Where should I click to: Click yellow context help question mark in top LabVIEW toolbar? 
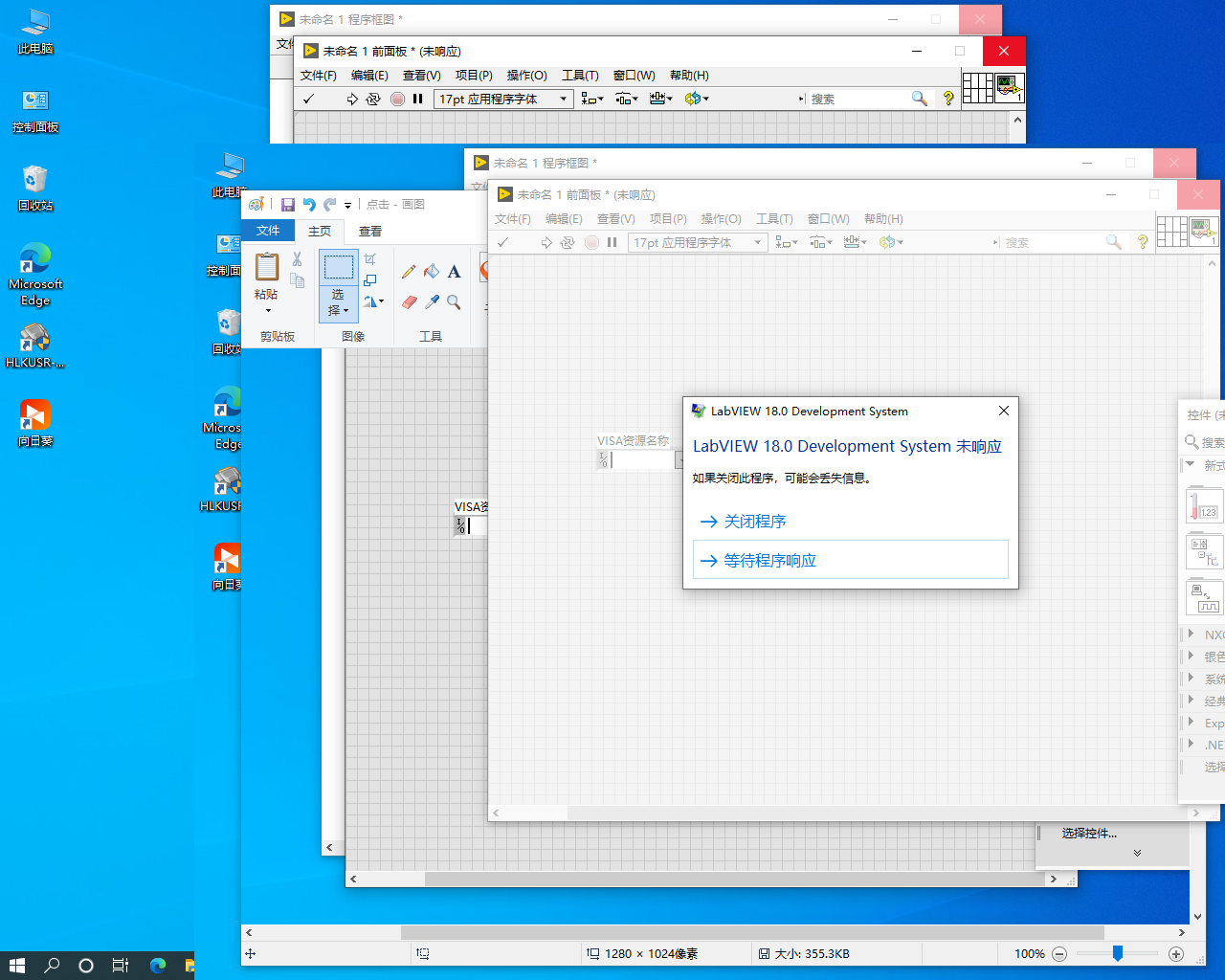point(948,99)
